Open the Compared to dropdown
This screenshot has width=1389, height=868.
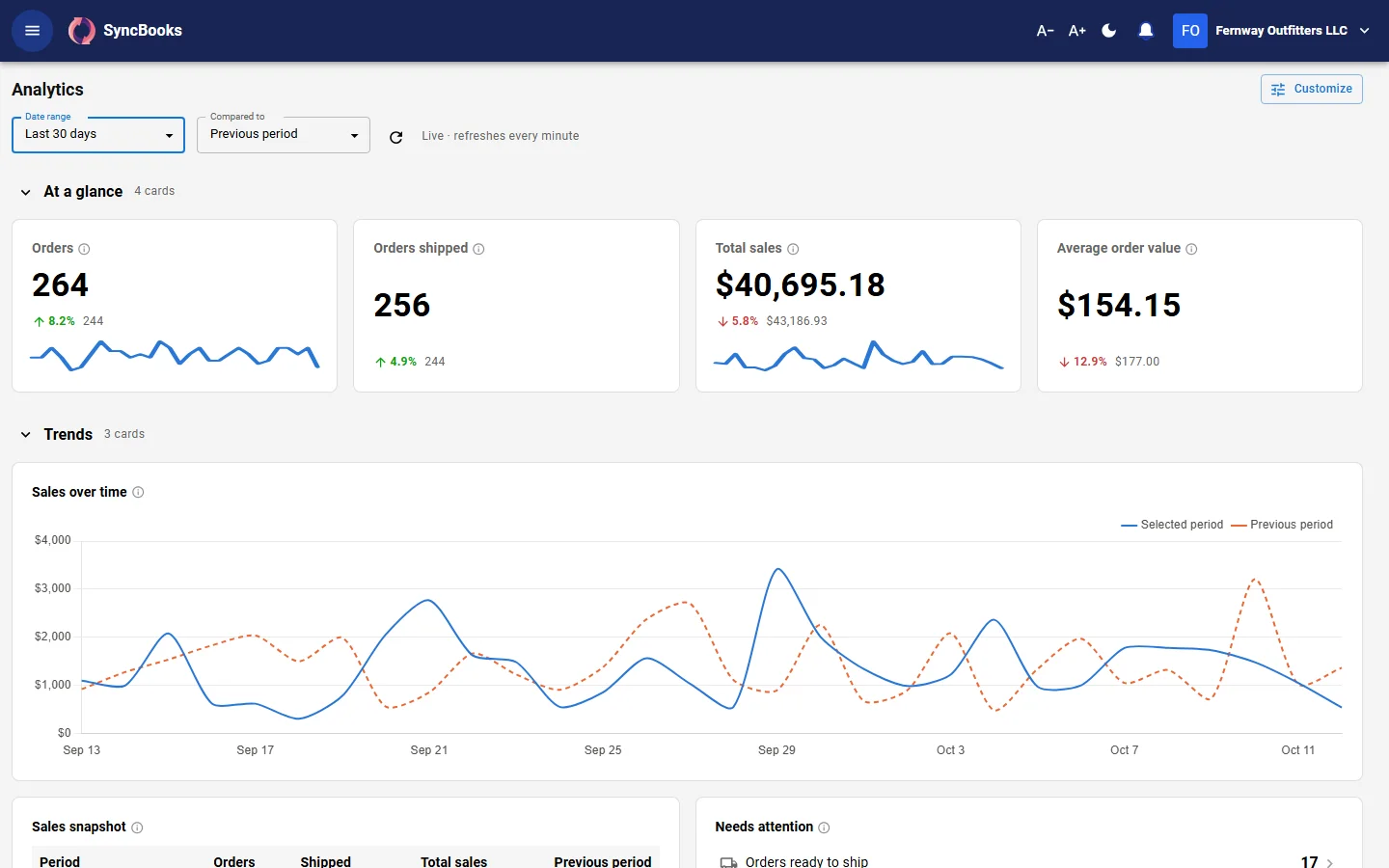284,134
